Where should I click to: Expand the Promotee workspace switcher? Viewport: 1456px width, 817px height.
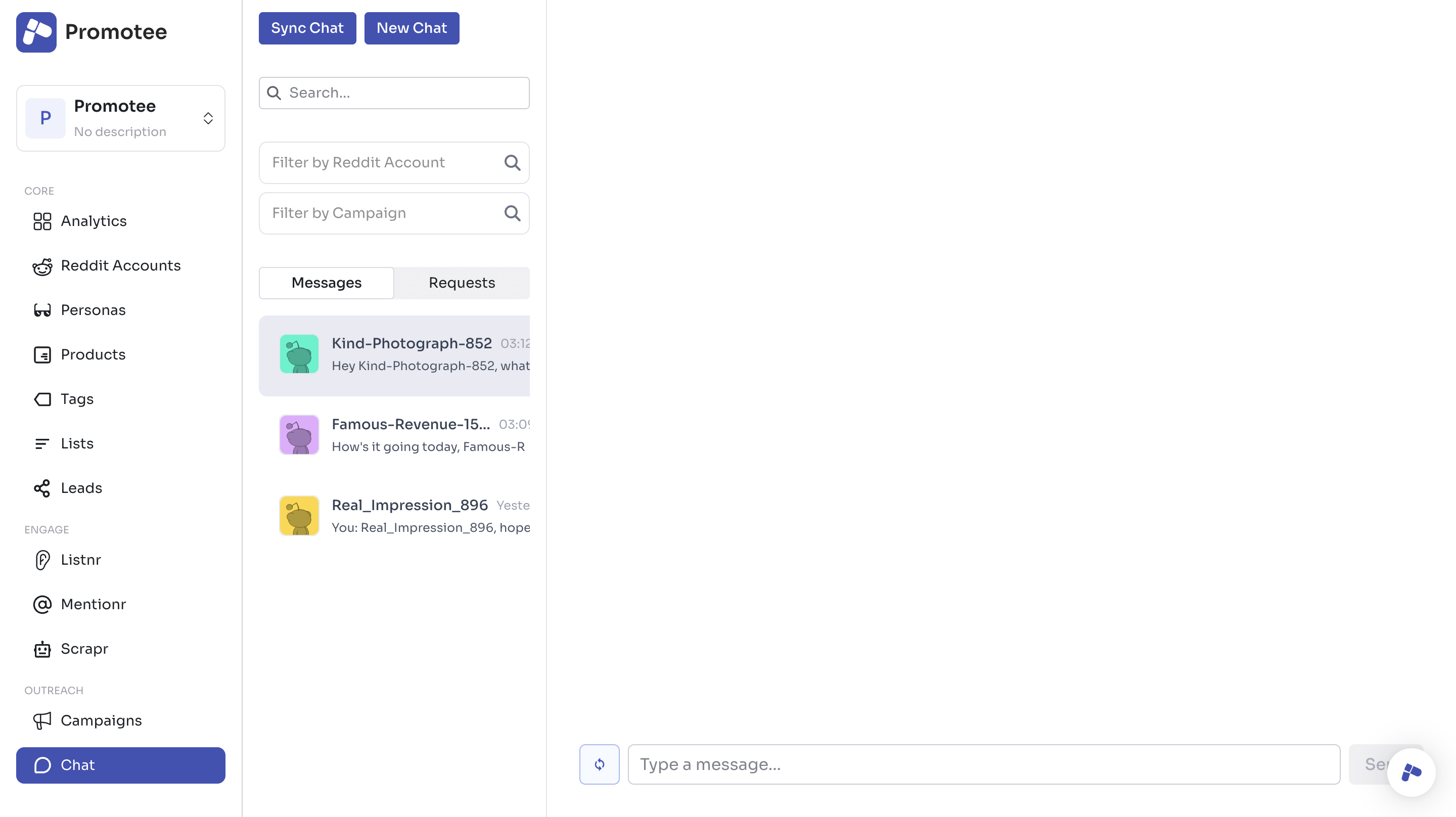pos(208,118)
